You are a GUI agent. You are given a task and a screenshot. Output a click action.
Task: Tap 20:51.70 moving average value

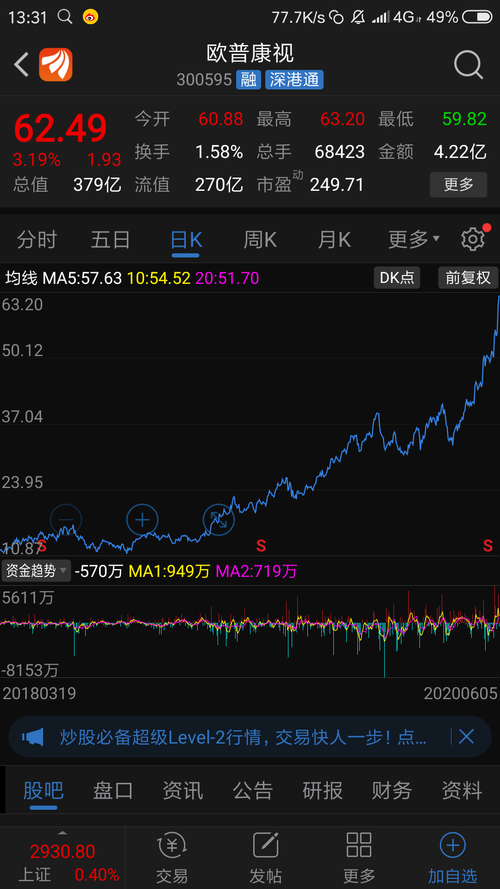click(x=227, y=278)
